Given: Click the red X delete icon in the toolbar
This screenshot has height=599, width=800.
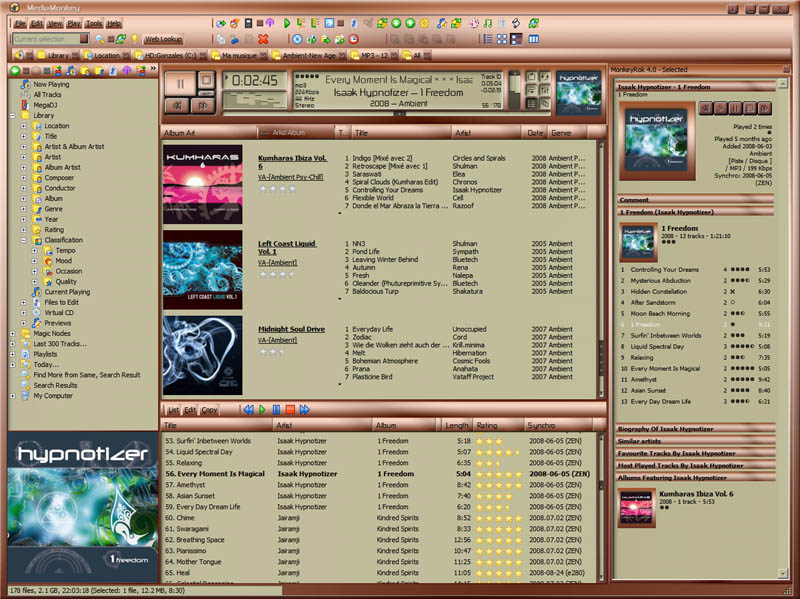Looking at the screenshot, I should (x=263, y=39).
